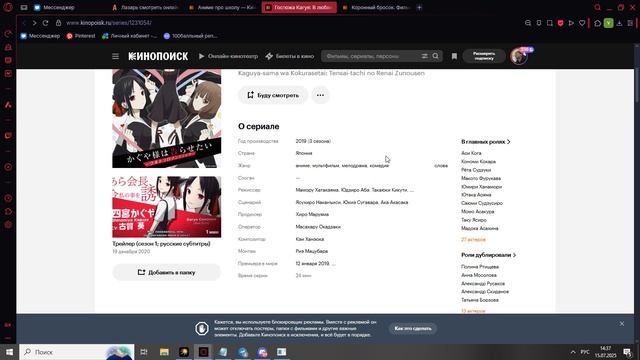The image size is (640, 360).
Task: Open actor Аои Кога link
Action: tap(471, 153)
